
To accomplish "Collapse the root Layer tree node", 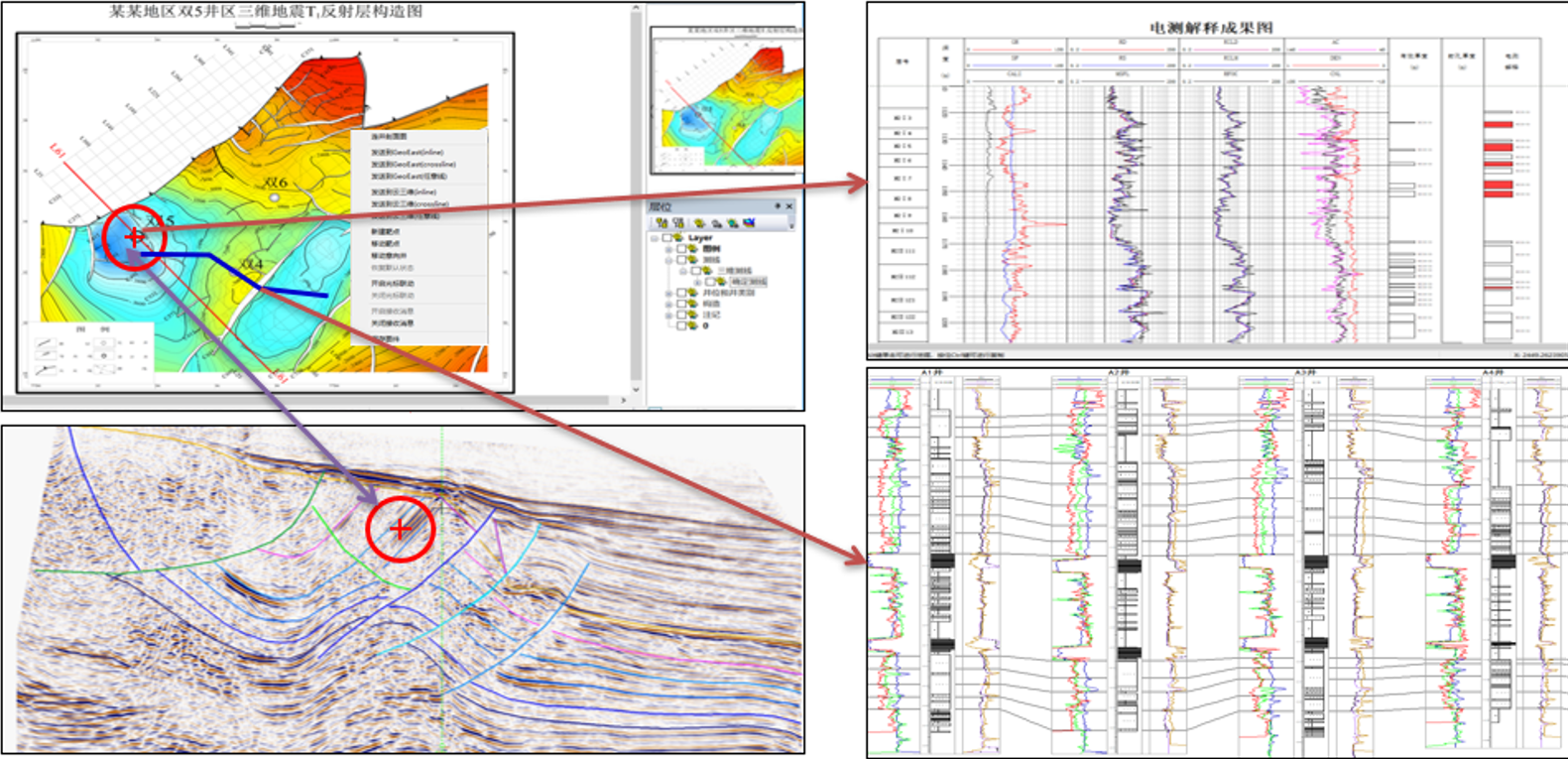I will coord(655,238).
